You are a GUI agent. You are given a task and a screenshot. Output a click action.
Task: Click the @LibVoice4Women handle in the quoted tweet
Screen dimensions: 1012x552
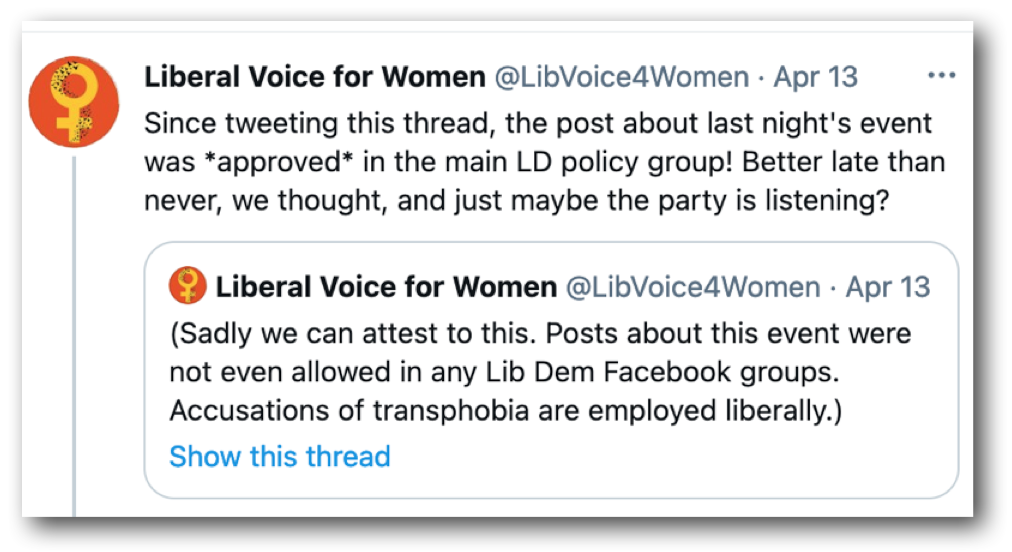point(693,288)
